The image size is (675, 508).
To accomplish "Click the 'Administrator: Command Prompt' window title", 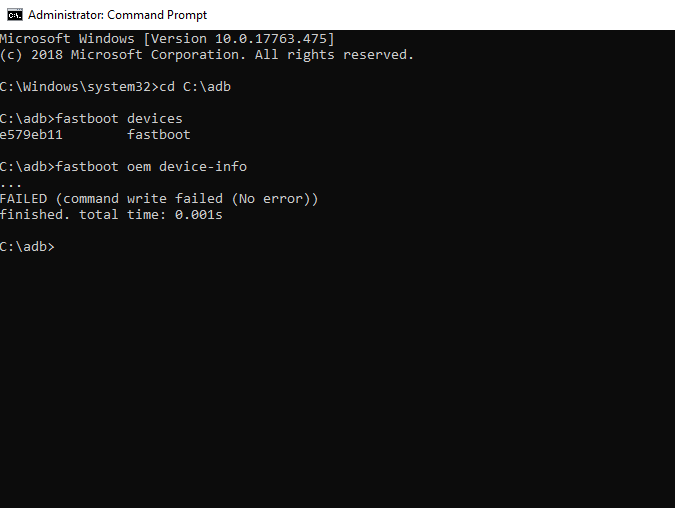I will pyautogui.click(x=117, y=15).
